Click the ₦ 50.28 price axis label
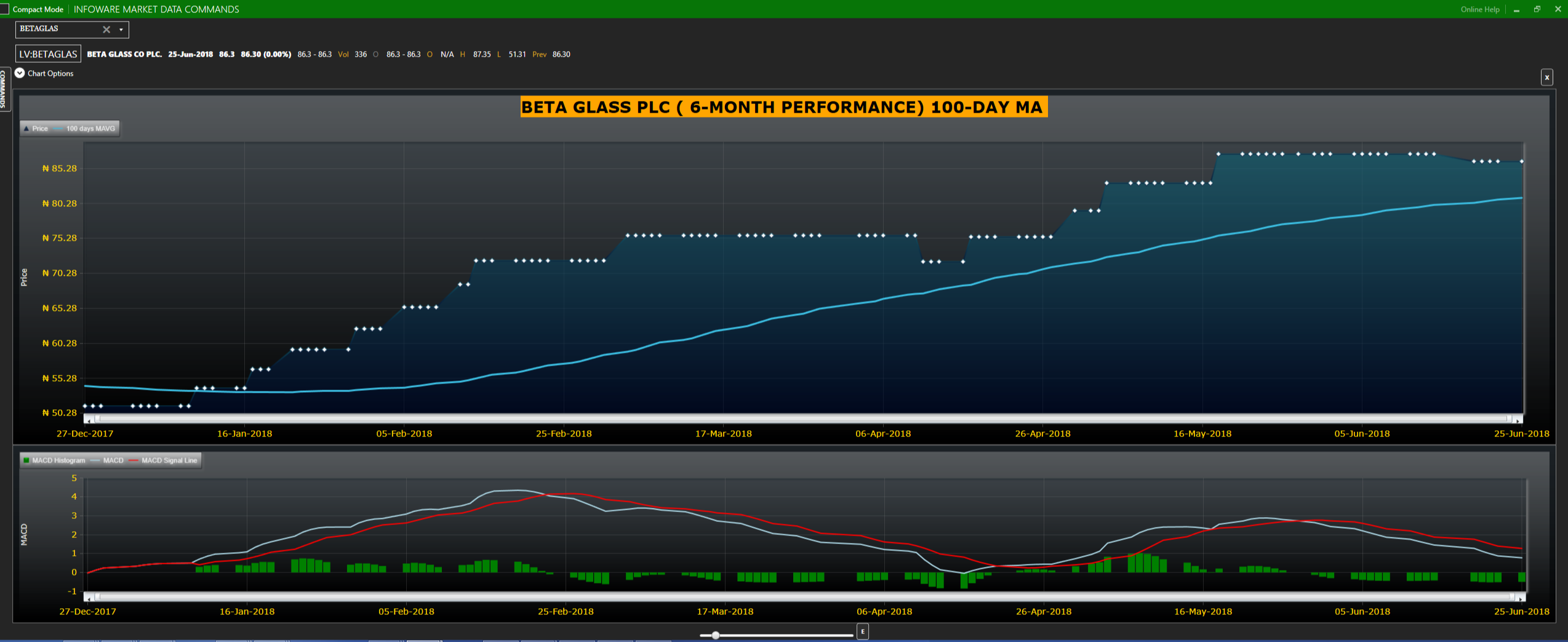The image size is (1568, 642). tap(59, 413)
